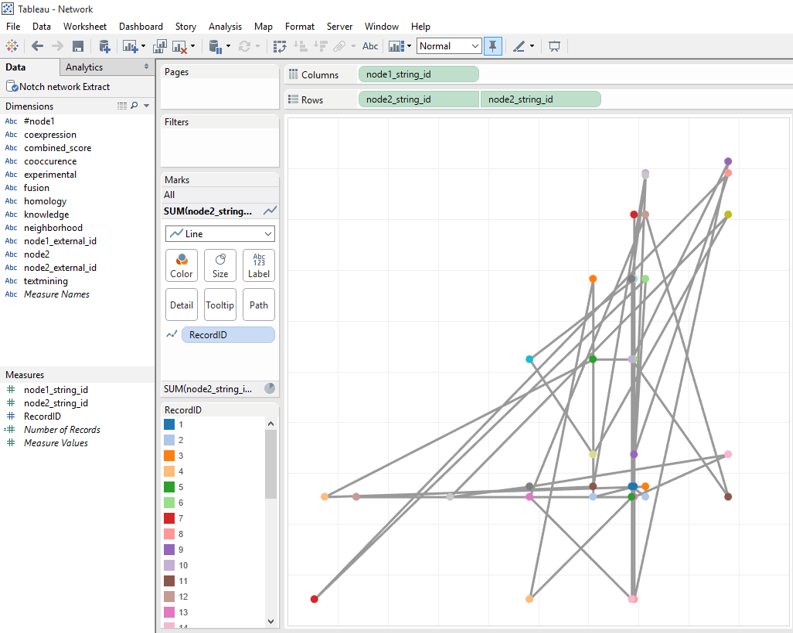Click the Save workbook toolbar icon

pos(78,46)
